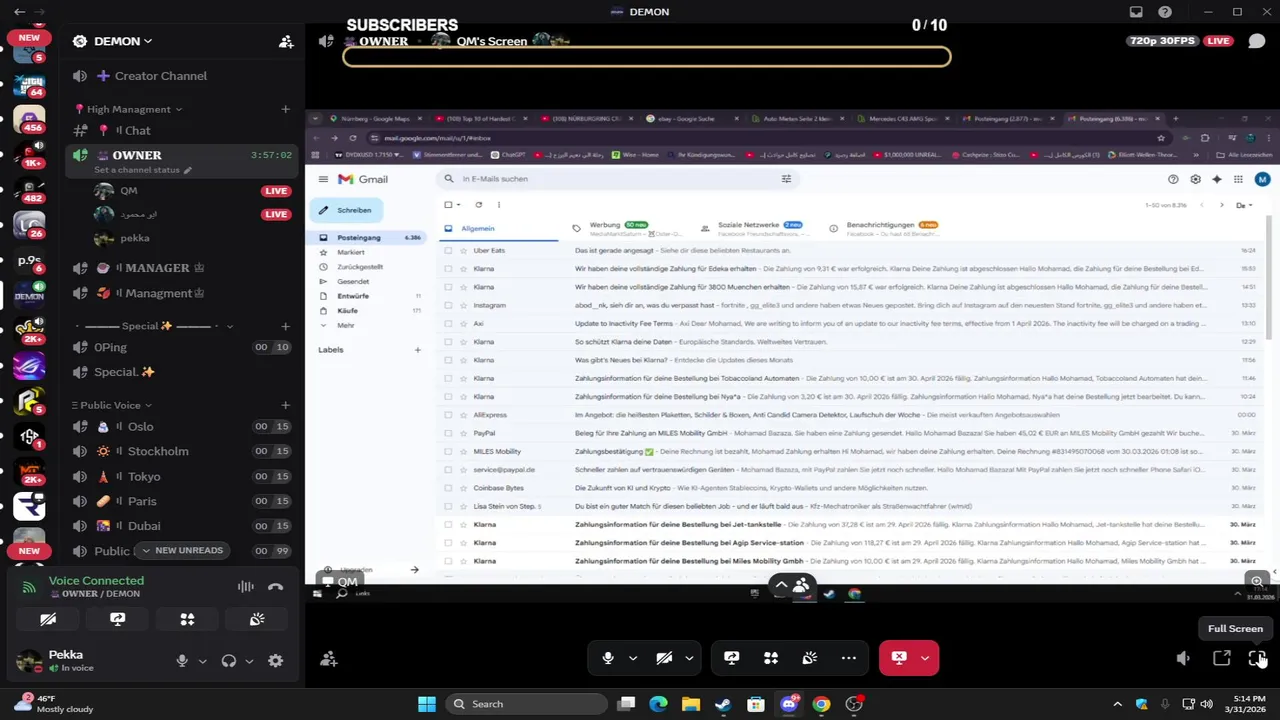The height and width of the screenshot is (720, 1280).
Task: Disconnect from voice with the hang-up icon
Action: (276, 587)
